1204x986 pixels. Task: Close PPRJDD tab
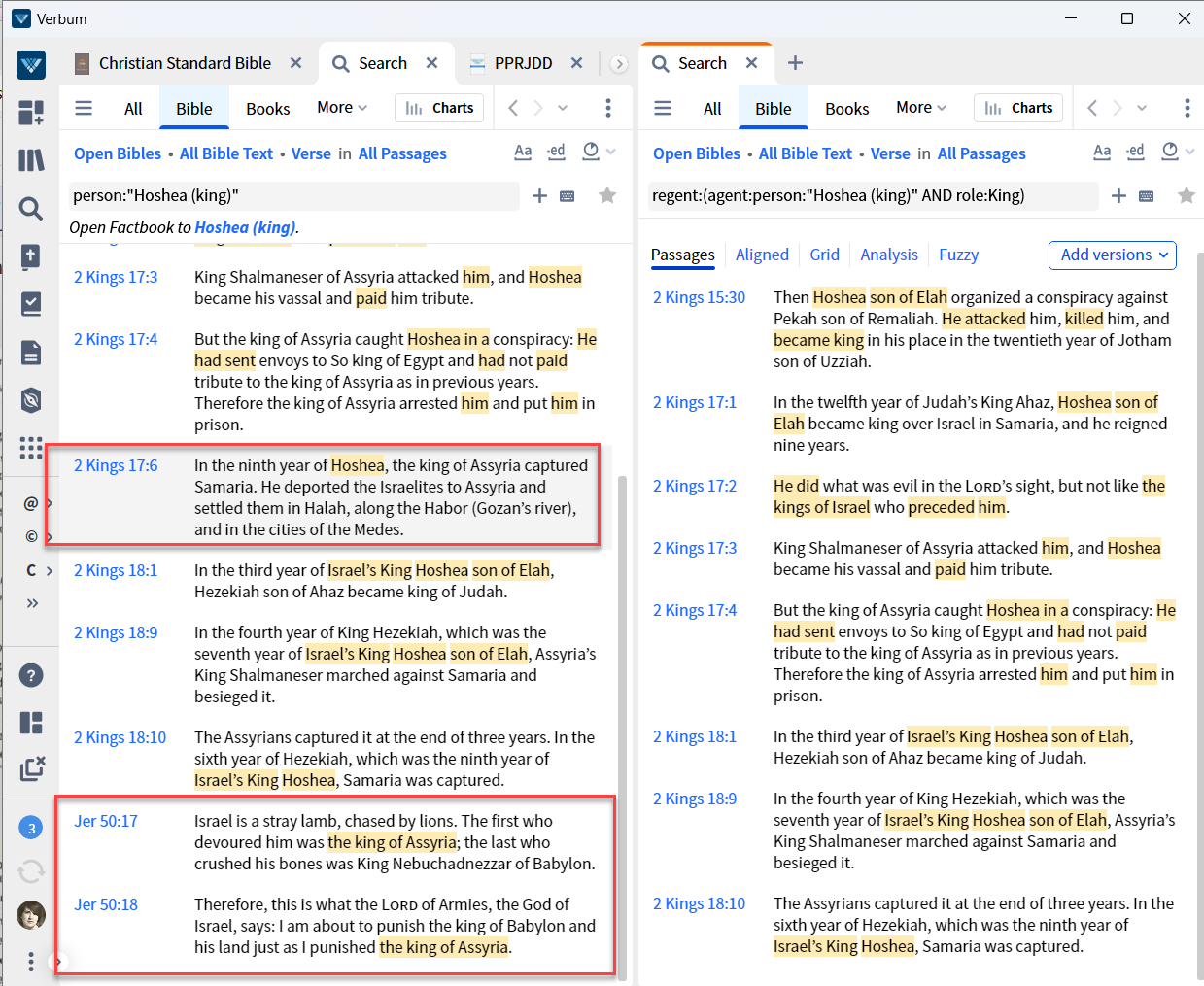pyautogui.click(x=576, y=62)
